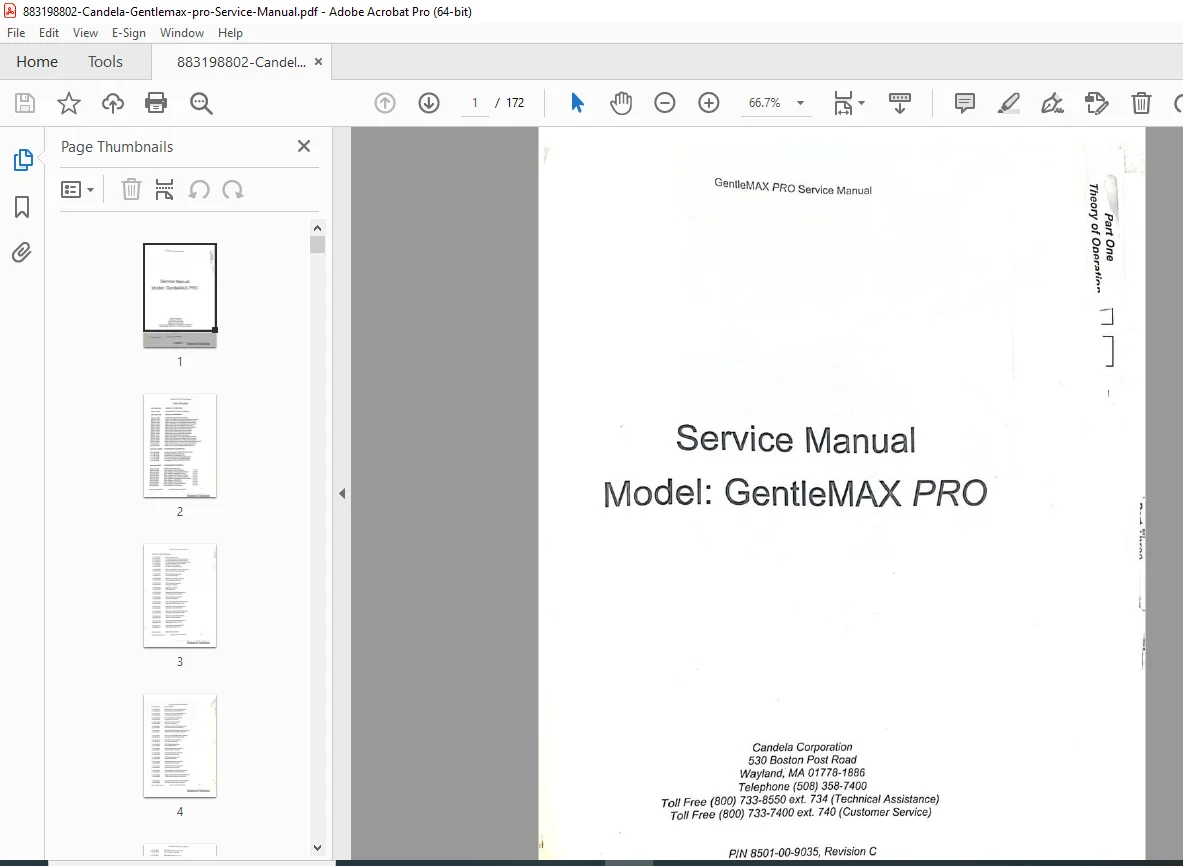This screenshot has width=1183, height=866.
Task: Switch to the Tools tab
Action: click(x=105, y=62)
